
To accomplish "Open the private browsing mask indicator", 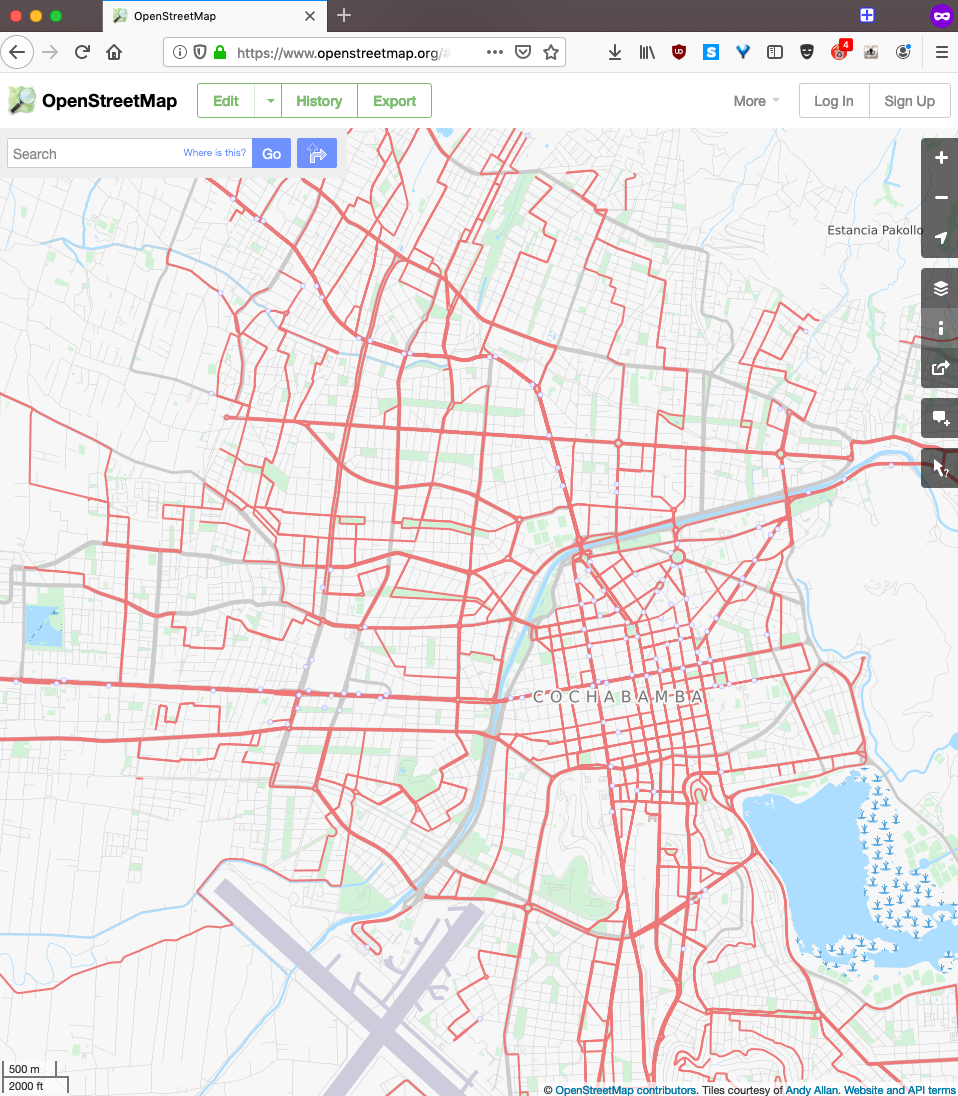I will pos(941,15).
